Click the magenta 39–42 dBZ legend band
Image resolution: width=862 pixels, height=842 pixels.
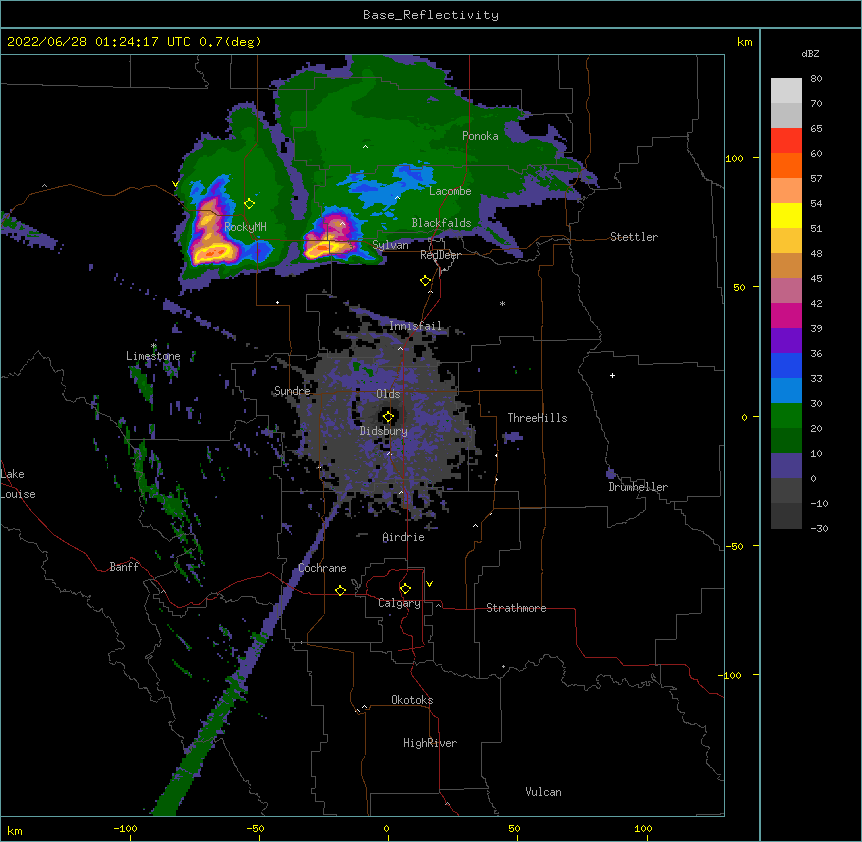click(x=786, y=316)
